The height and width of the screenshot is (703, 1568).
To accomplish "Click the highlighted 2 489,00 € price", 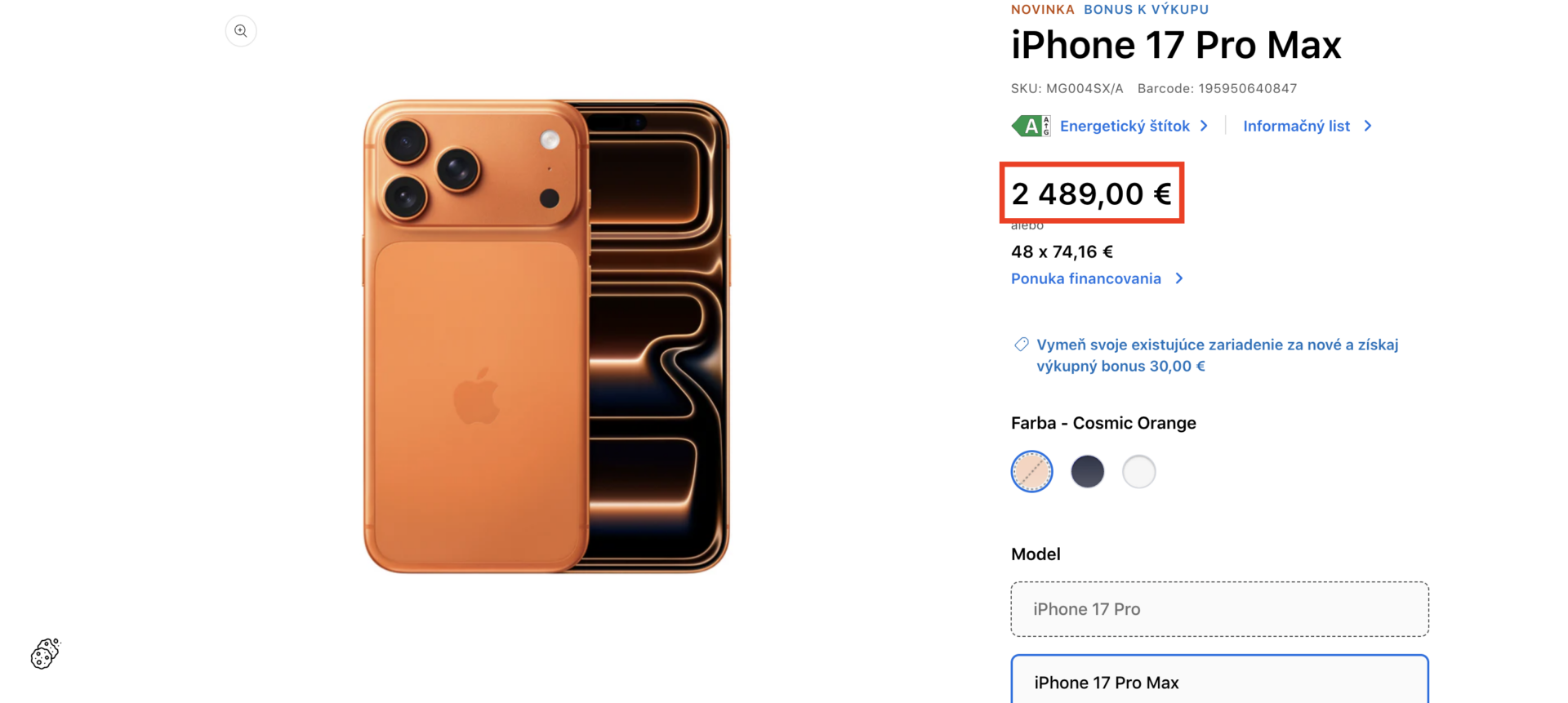I will [x=1092, y=194].
